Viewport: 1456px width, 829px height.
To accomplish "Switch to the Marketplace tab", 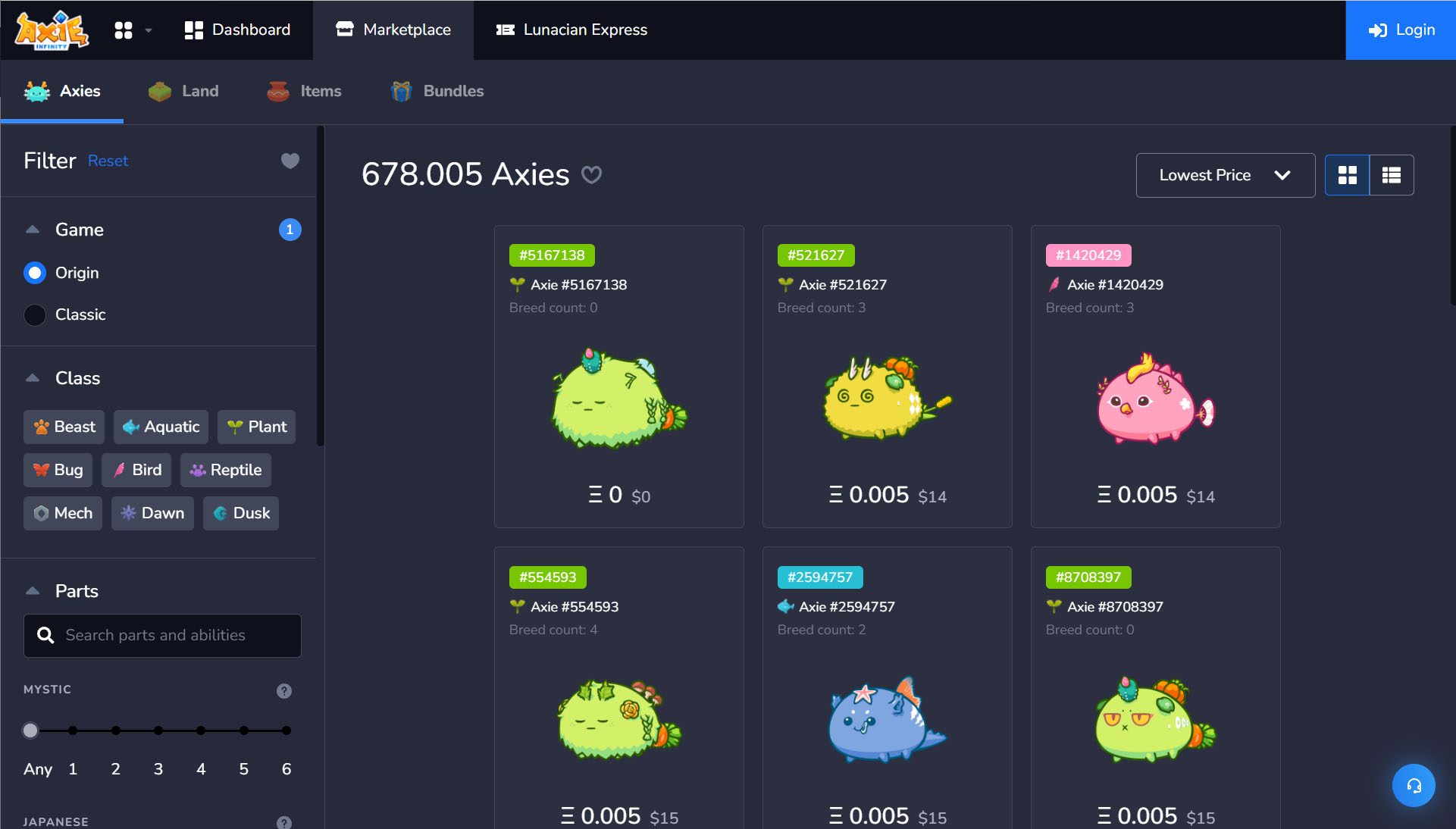I will click(393, 30).
